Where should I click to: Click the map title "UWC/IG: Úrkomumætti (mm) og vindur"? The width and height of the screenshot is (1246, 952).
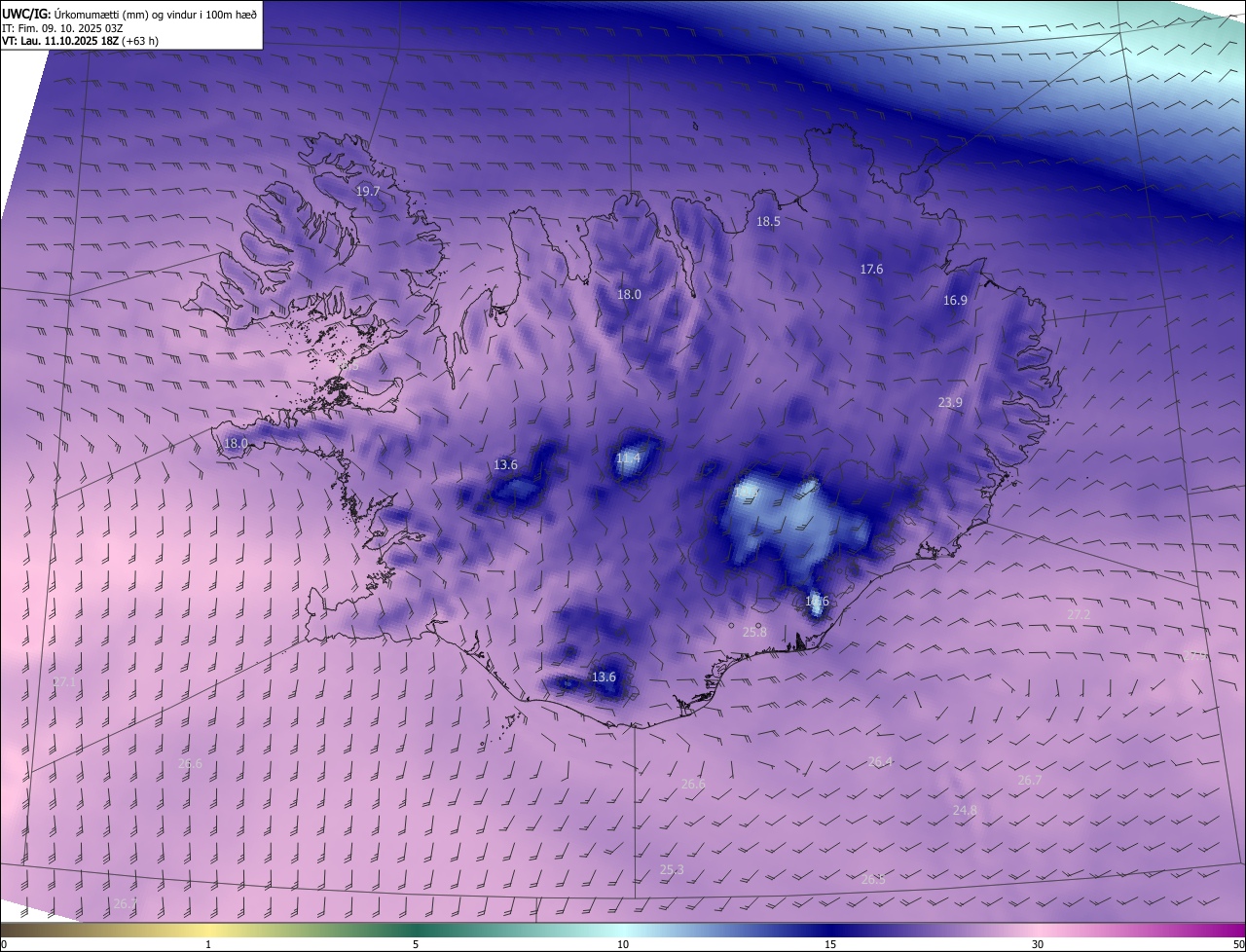coord(129,15)
